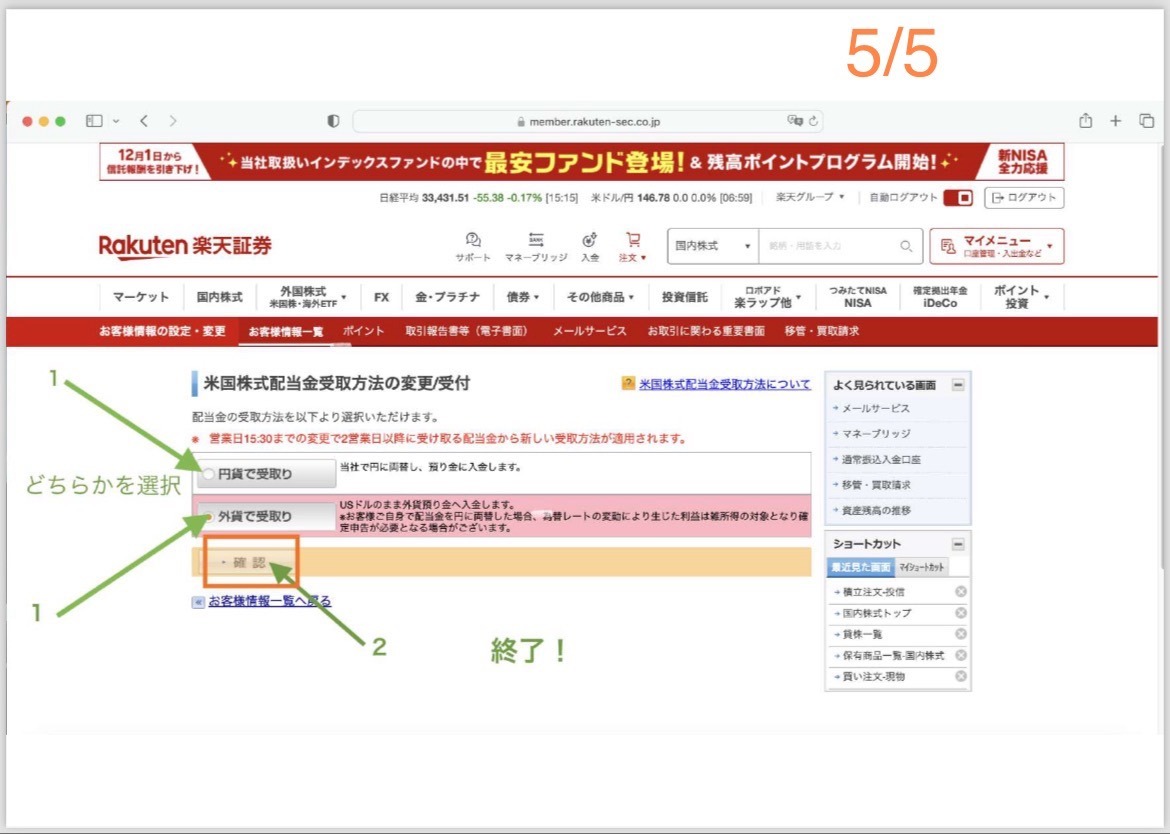Click the Safari share icon
Viewport: 1170px width, 834px height.
point(1086,120)
